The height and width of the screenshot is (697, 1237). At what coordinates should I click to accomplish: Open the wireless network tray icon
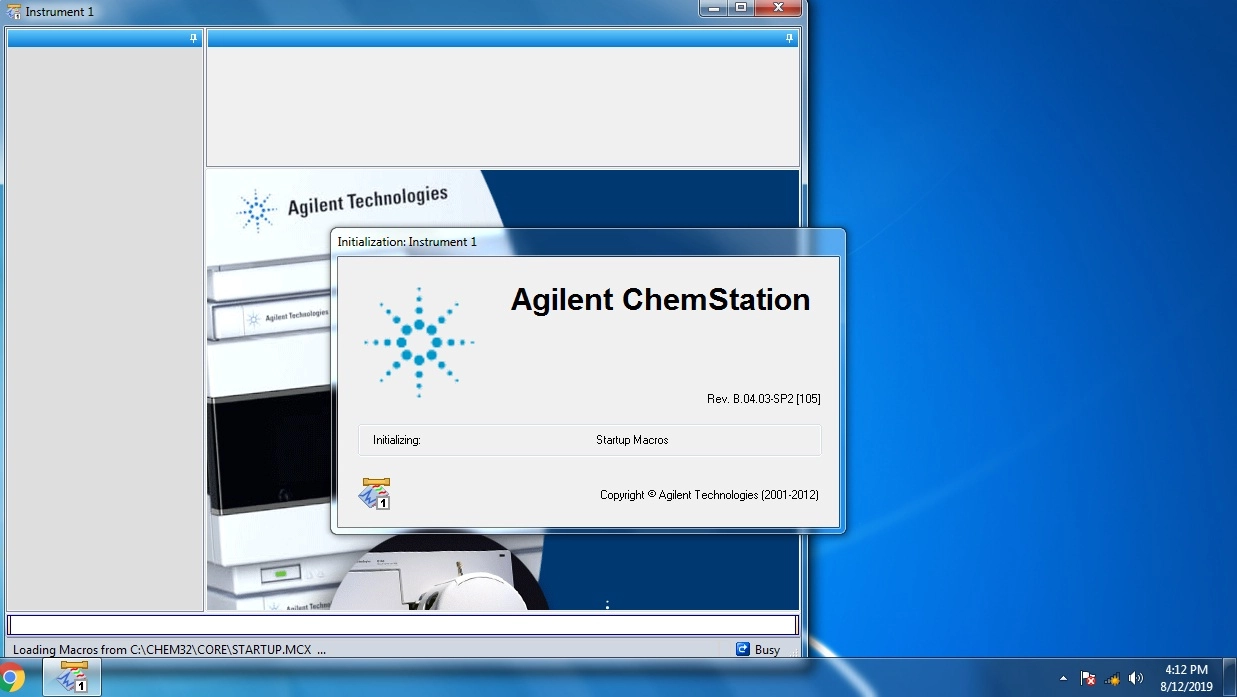click(x=1111, y=679)
